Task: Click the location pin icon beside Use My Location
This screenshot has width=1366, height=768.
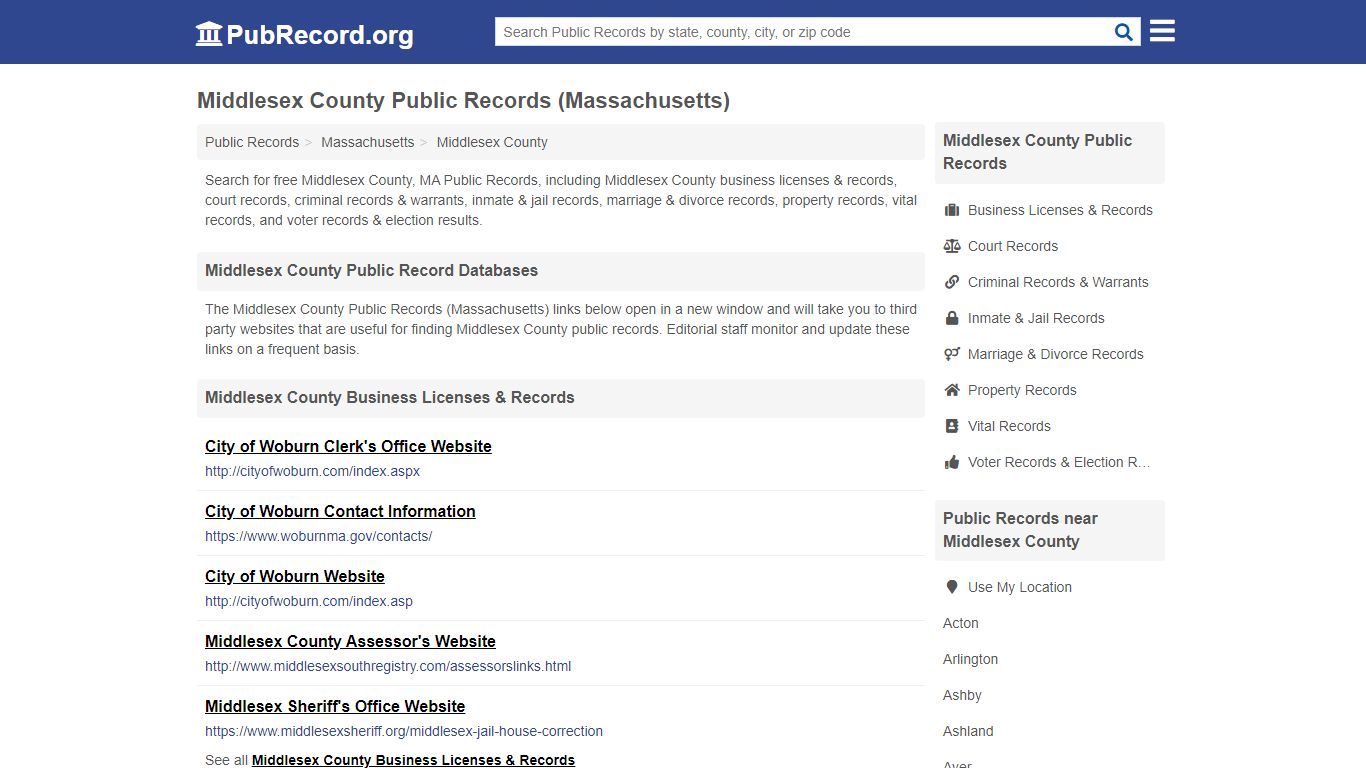Action: [952, 587]
